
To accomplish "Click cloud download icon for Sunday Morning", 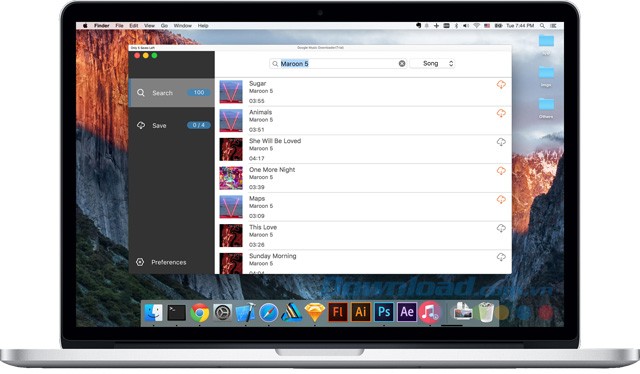I will click(501, 257).
